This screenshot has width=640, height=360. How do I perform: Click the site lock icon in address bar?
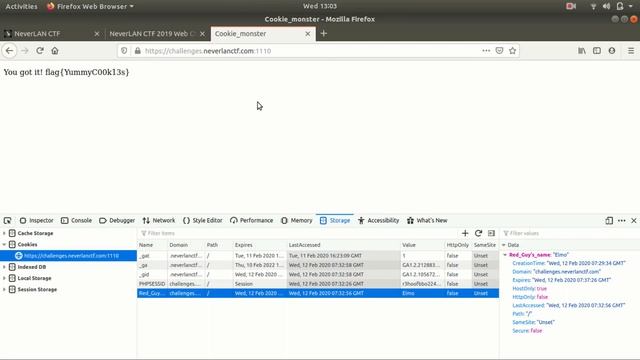point(138,51)
